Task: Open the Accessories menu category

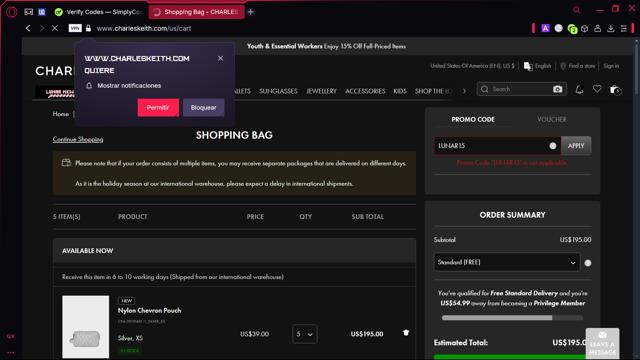Action: 365,91
